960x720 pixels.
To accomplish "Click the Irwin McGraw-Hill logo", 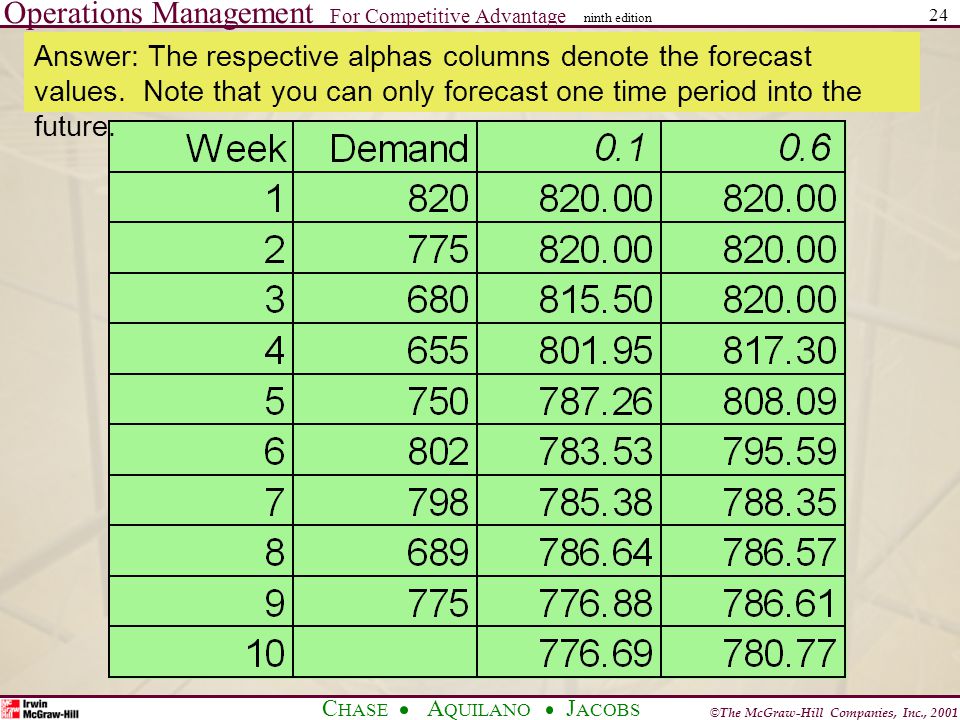I will (x=40, y=709).
